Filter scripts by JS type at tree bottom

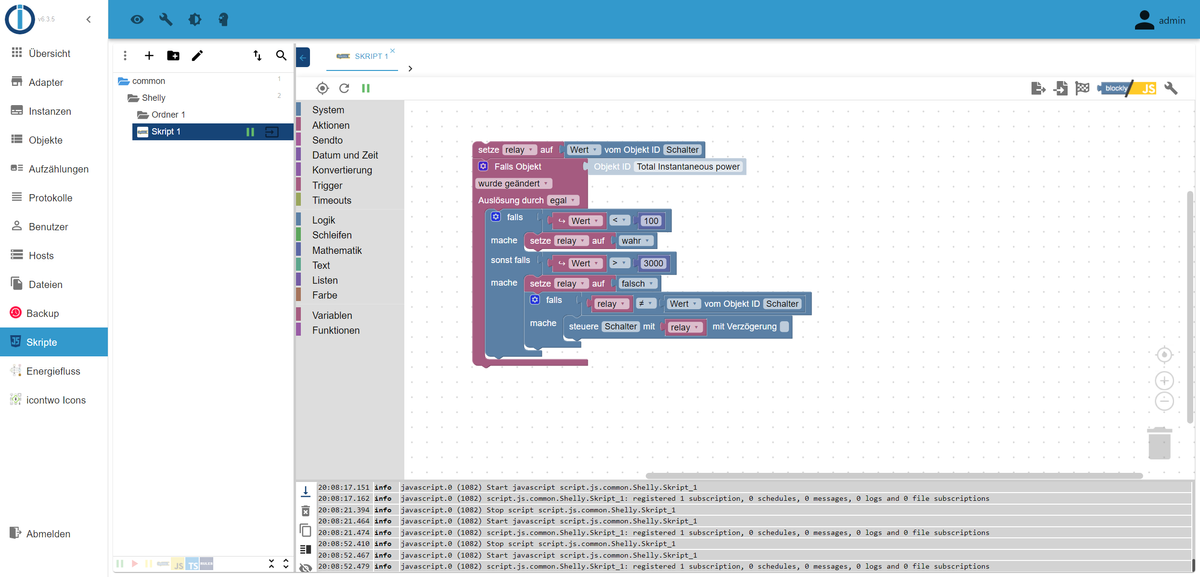(x=178, y=565)
